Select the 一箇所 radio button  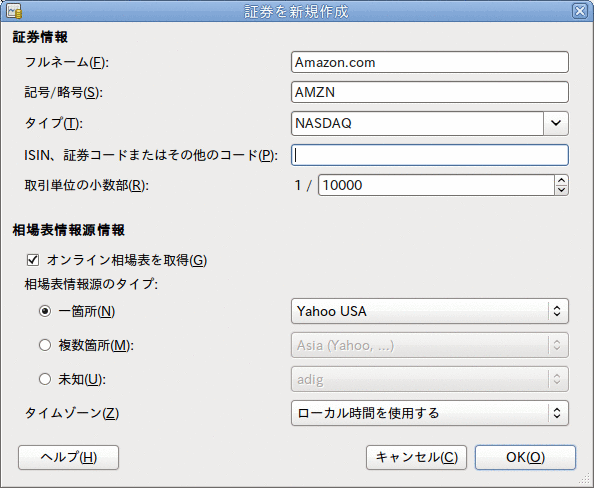(45, 311)
